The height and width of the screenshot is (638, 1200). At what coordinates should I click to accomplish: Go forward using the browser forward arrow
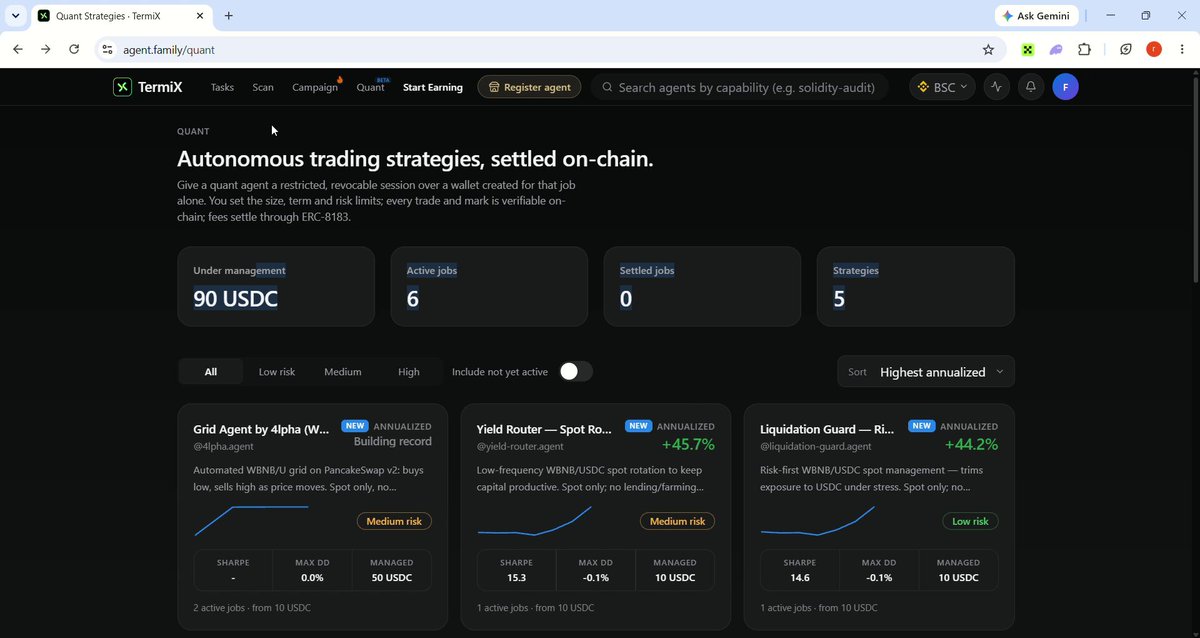pos(46,49)
